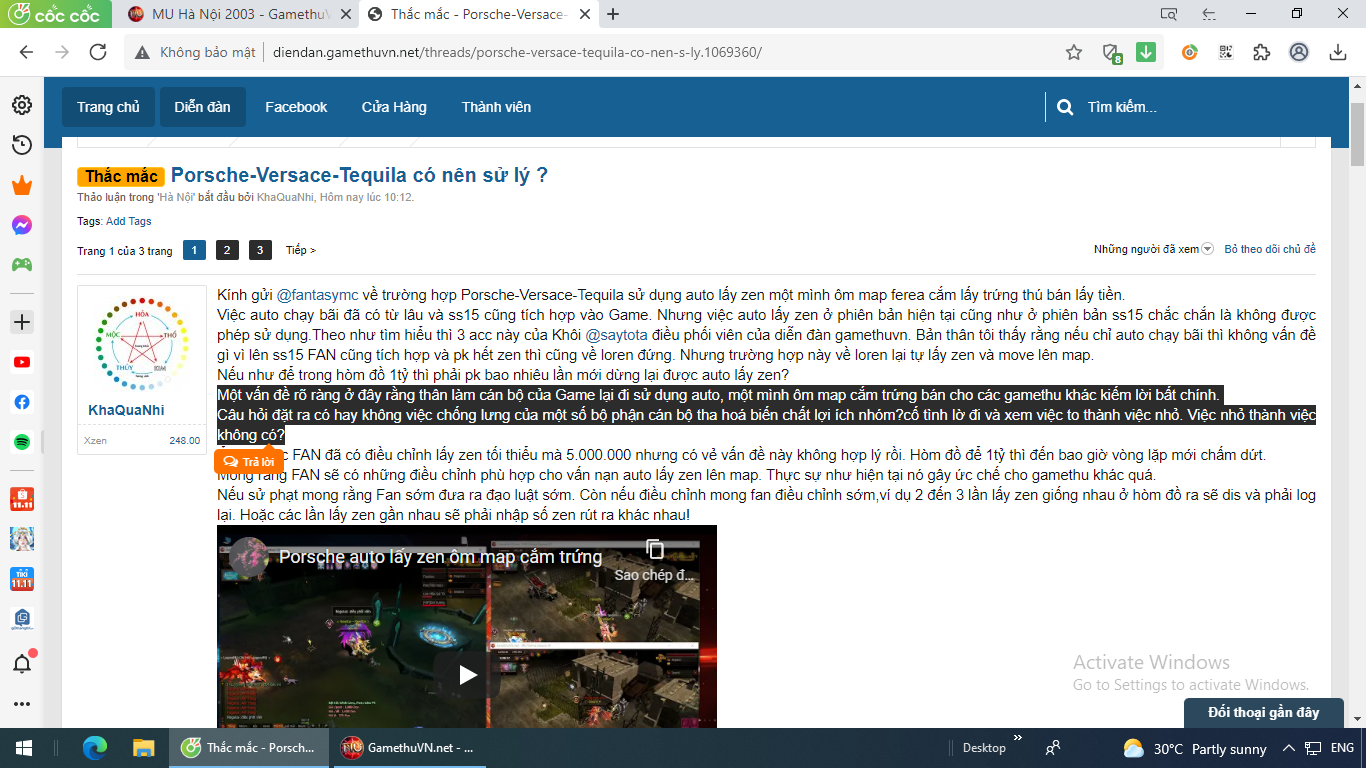Click the green download arrow extension
The image size is (1366, 768).
[1146, 52]
